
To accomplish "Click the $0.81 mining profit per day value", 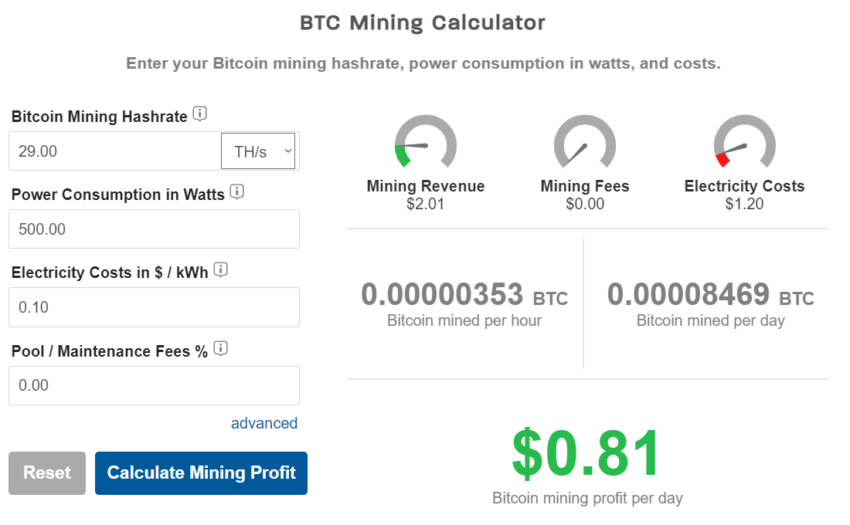I will (586, 453).
